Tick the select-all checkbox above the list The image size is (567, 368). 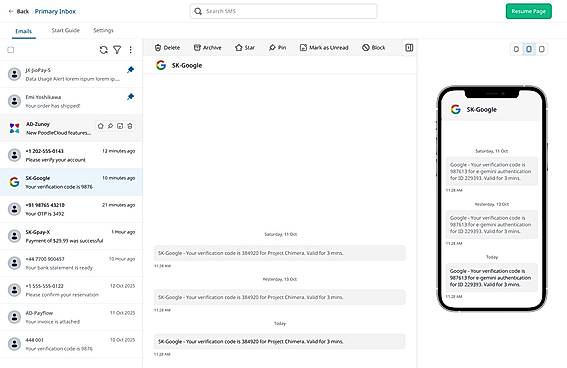click(11, 50)
